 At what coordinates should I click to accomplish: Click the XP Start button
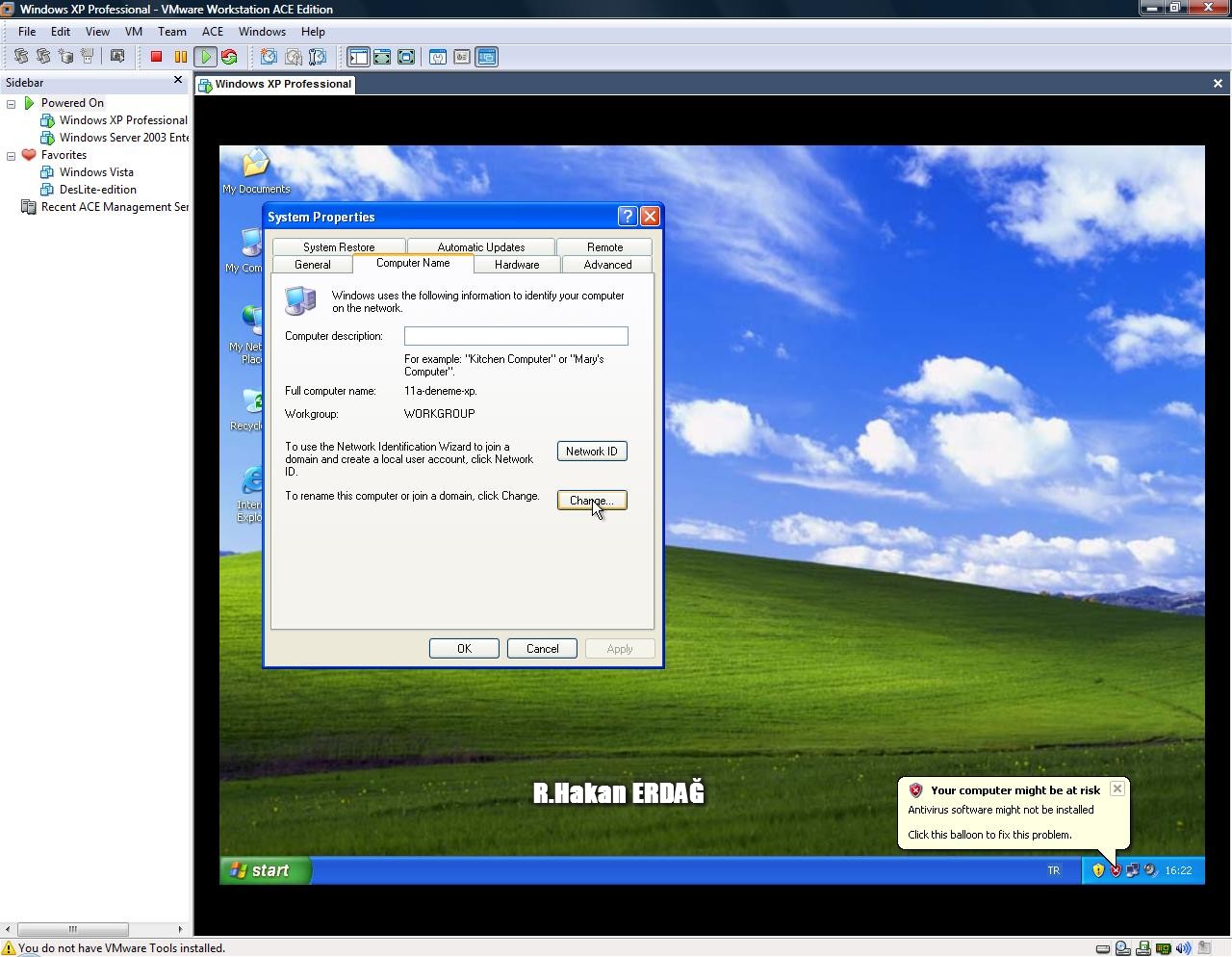pyautogui.click(x=266, y=870)
